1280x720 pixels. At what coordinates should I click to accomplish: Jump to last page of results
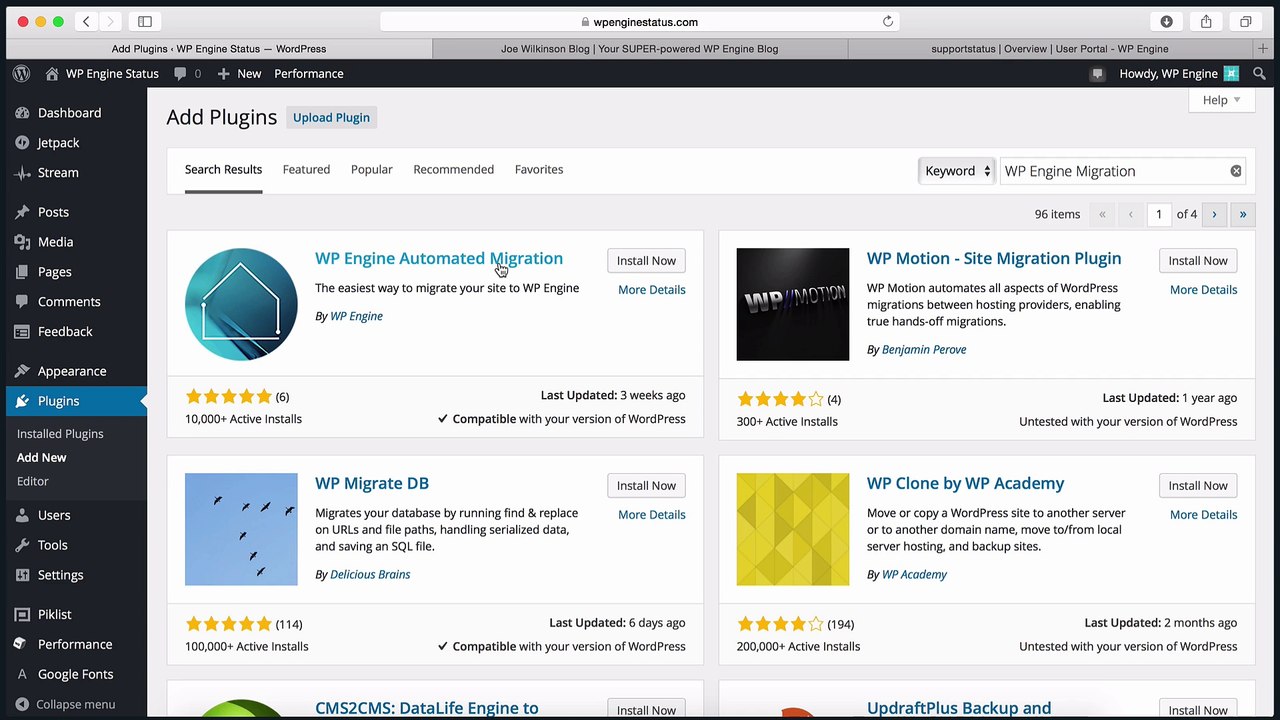pos(1243,214)
